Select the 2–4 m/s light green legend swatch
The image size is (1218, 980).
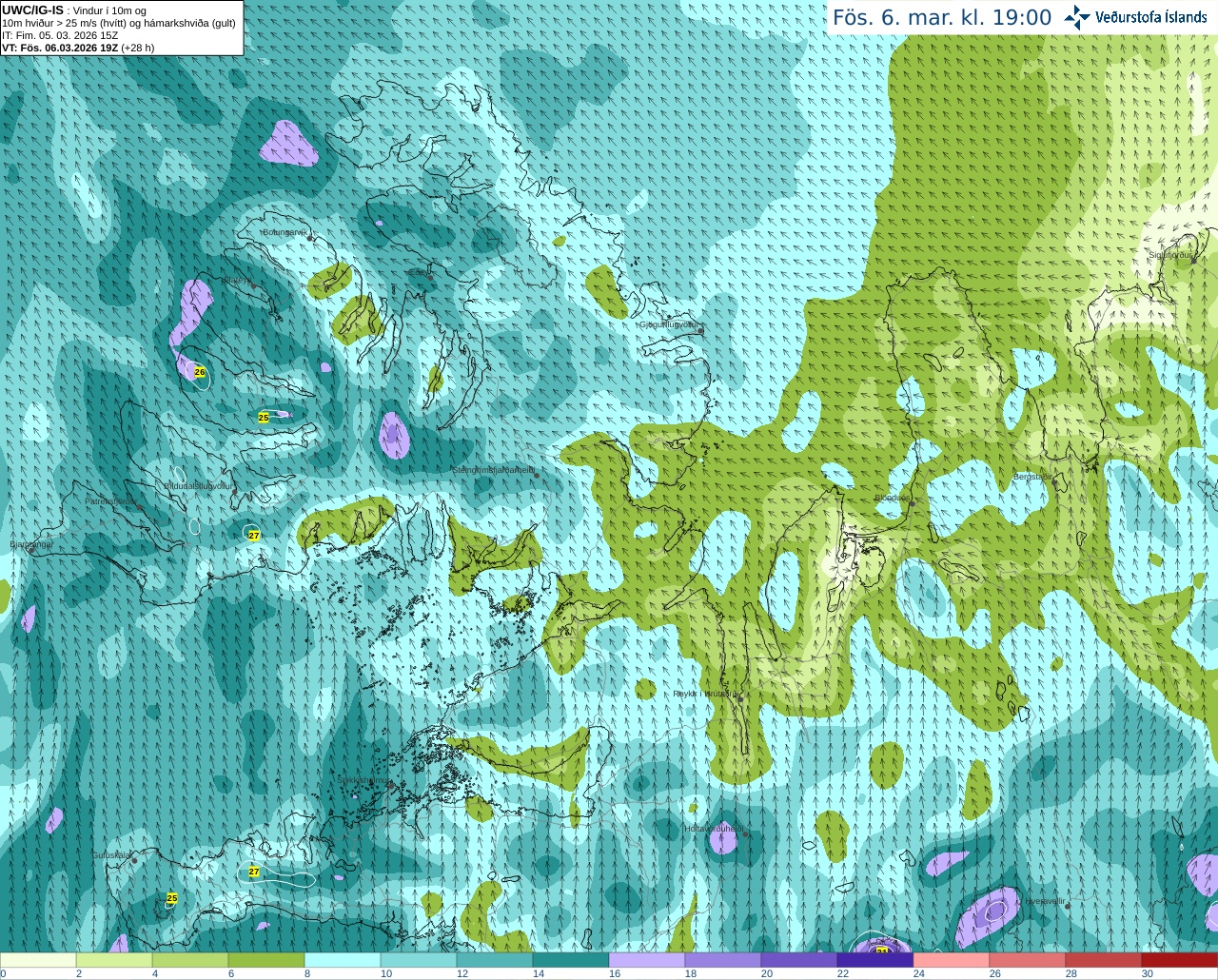click(114, 960)
